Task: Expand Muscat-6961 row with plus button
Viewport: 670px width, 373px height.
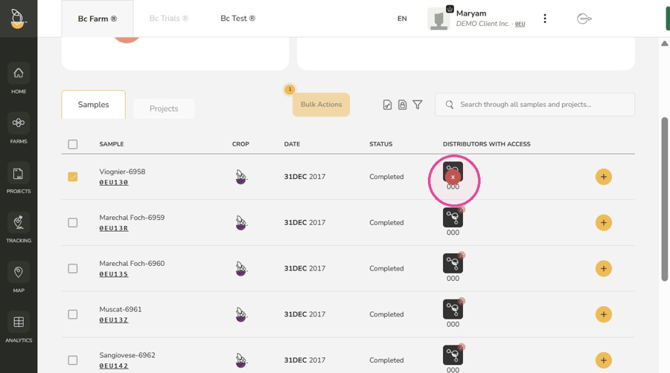Action: tap(603, 314)
